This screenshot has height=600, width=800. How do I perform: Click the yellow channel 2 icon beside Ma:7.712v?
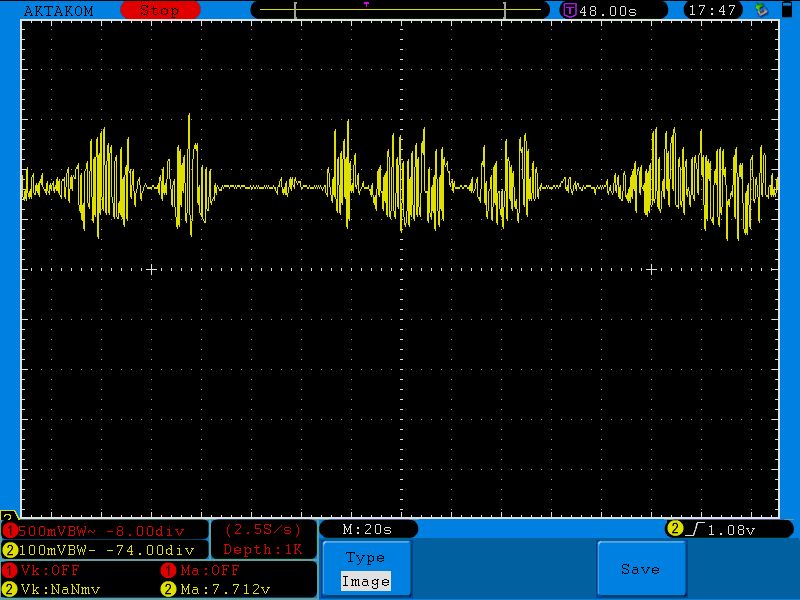point(168,589)
